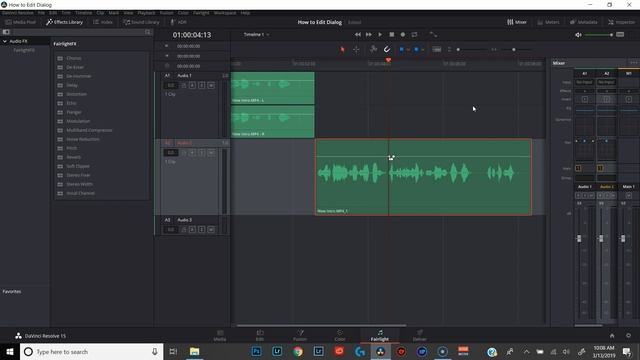Toggle the Audio 3 track Mute button

(211, 230)
